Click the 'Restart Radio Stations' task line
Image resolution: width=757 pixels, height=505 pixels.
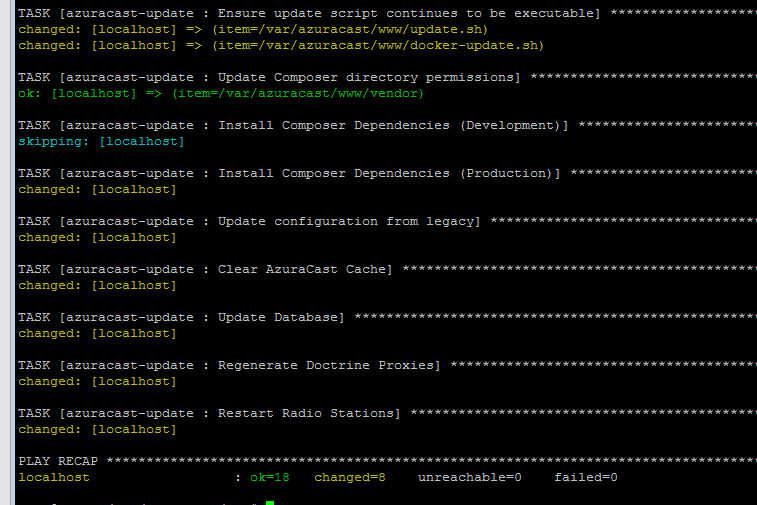coord(387,413)
